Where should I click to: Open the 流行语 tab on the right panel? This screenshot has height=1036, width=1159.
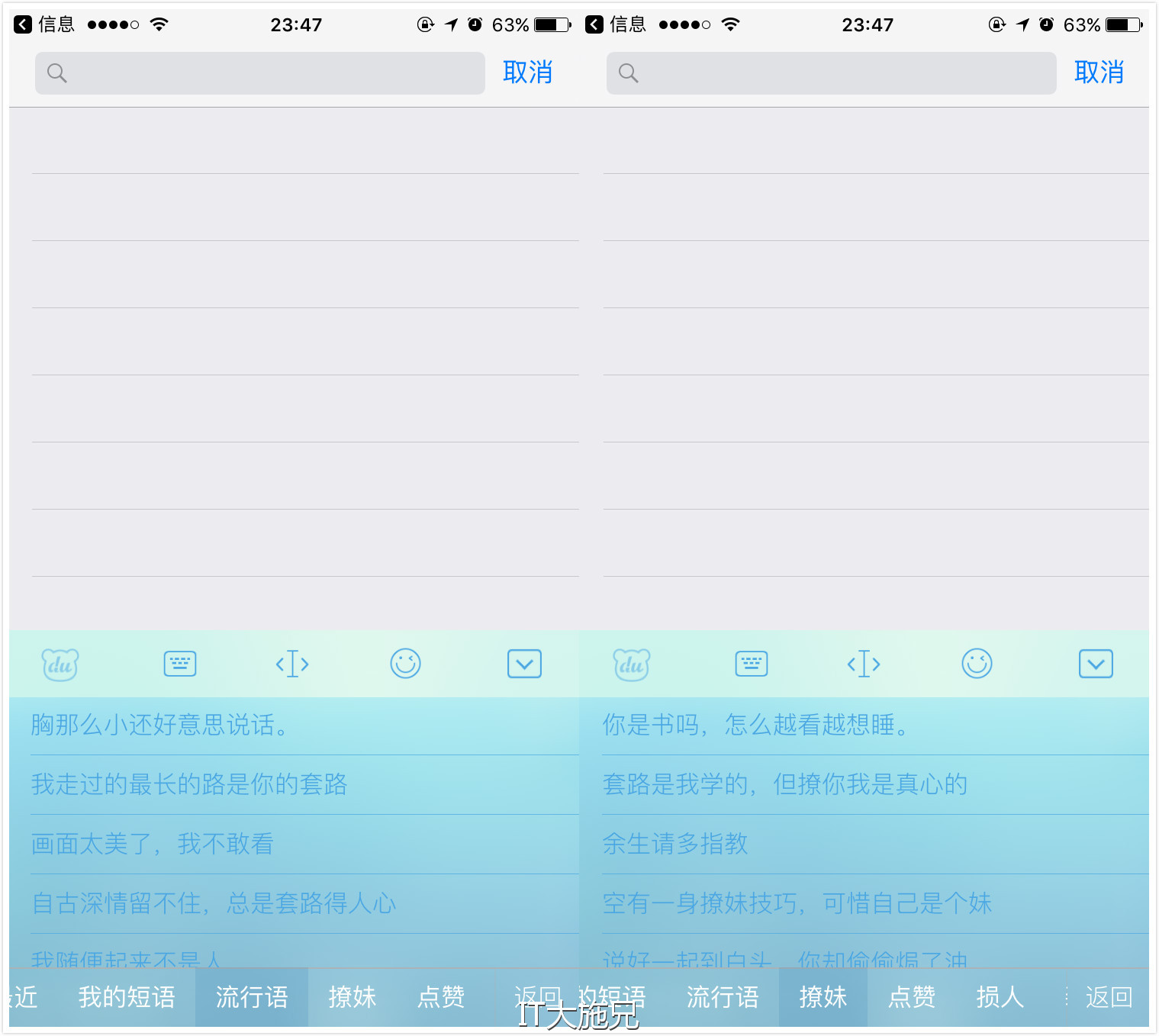point(723,997)
